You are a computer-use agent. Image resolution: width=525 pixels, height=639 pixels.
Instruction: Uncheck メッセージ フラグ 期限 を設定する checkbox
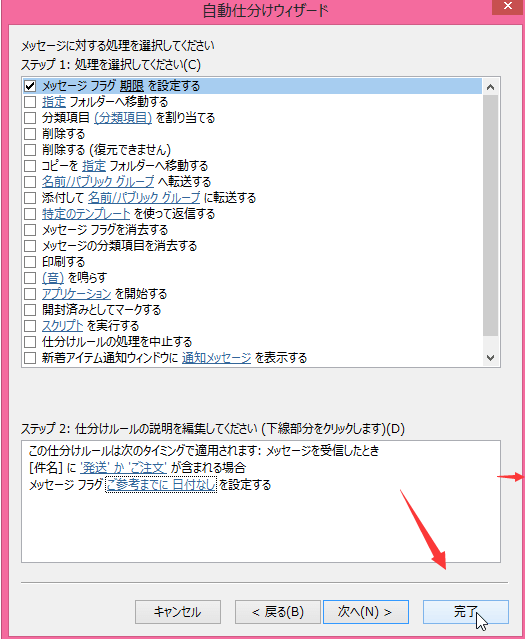click(x=30, y=86)
